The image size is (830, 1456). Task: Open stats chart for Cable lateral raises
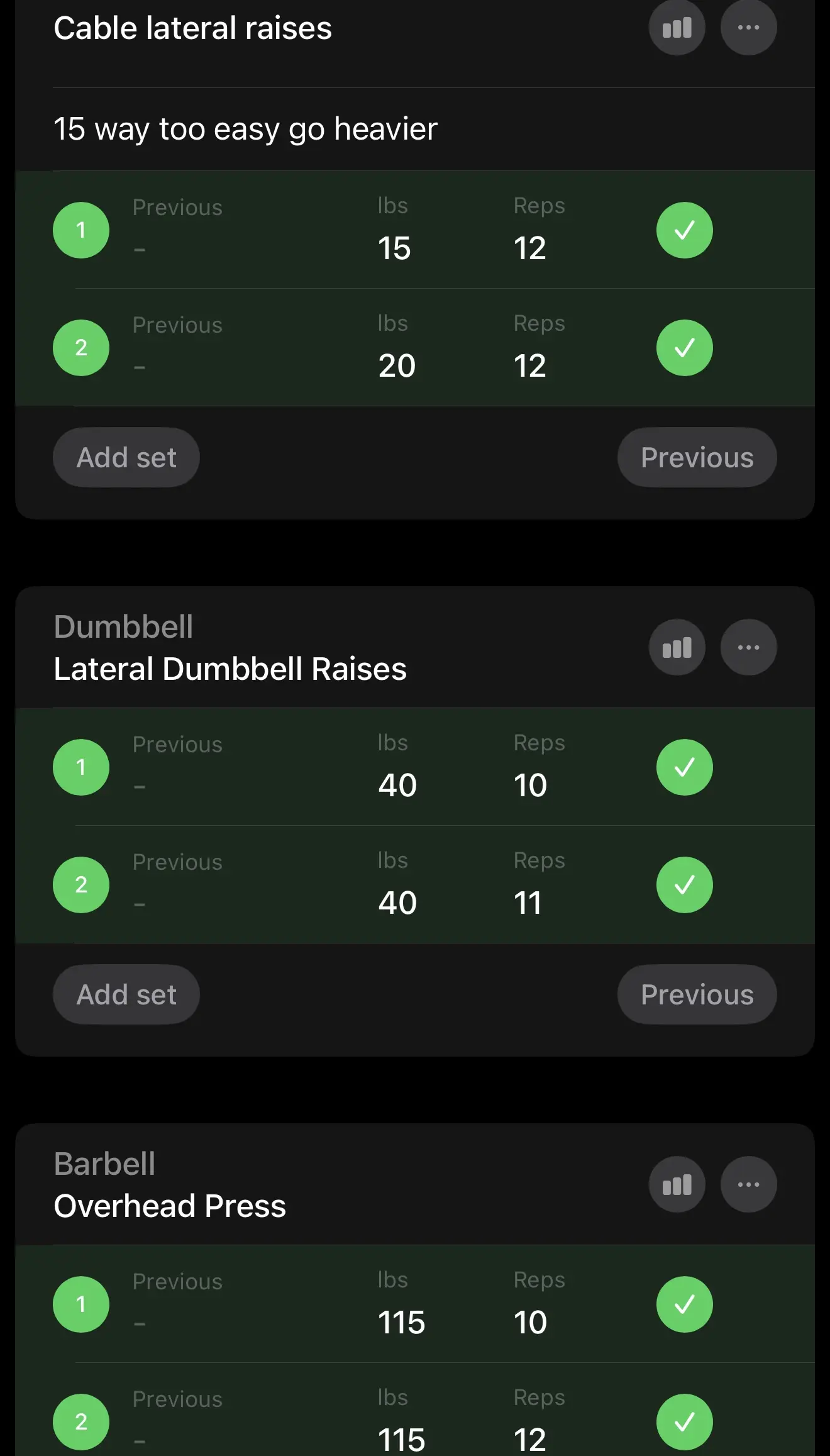point(677,28)
